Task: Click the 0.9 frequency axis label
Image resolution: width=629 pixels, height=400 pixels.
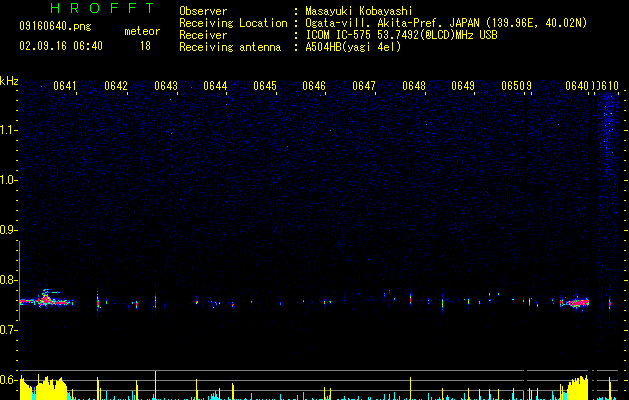Action: pyautogui.click(x=8, y=230)
